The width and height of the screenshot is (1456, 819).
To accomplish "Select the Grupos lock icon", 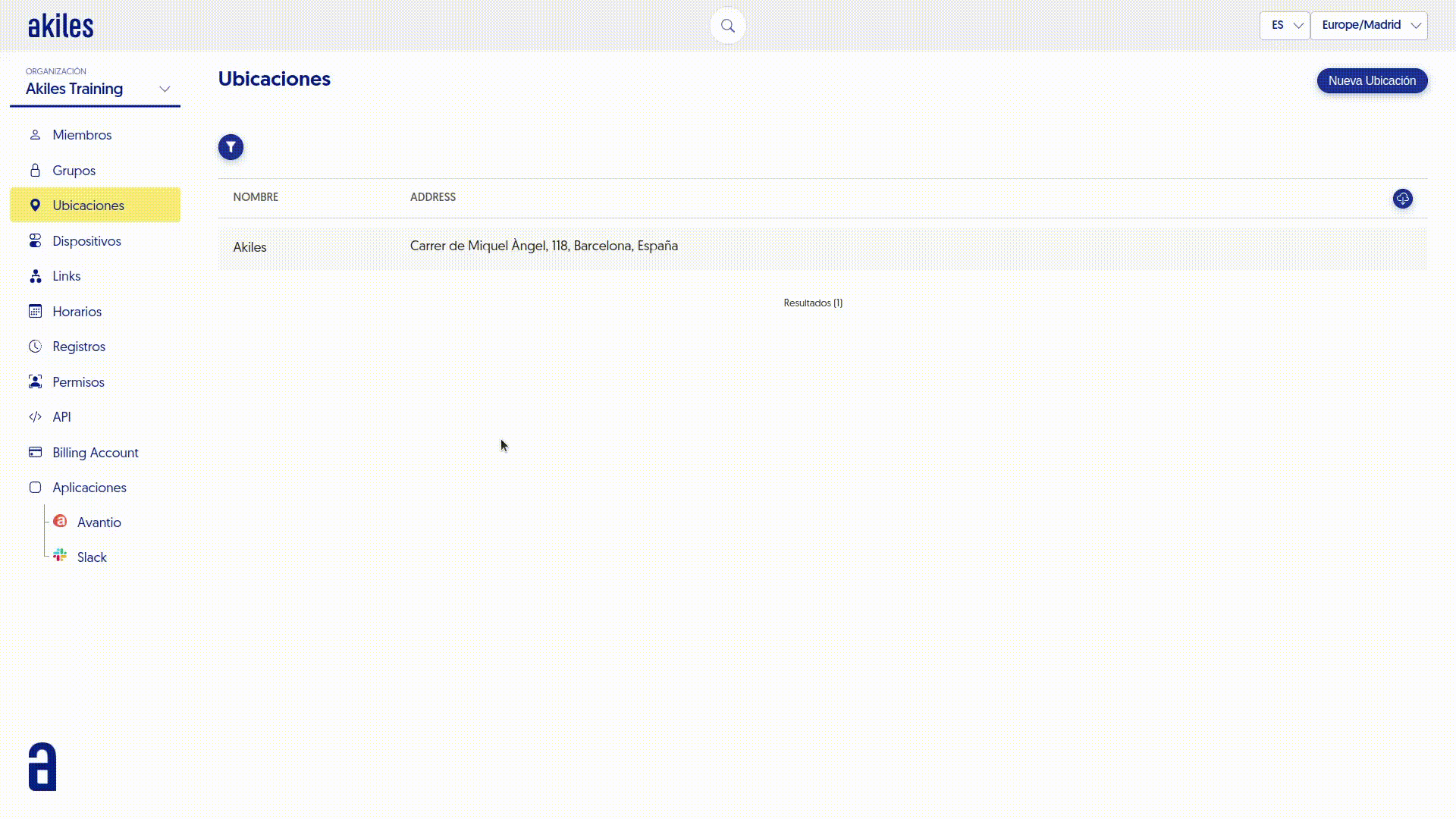I will (35, 170).
